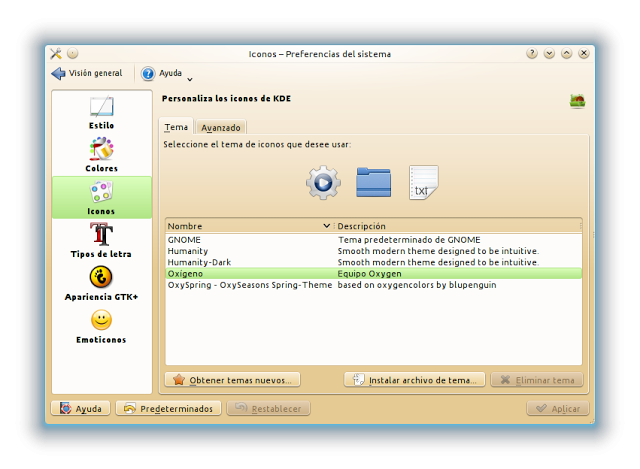Select the Tema tab

176,128
